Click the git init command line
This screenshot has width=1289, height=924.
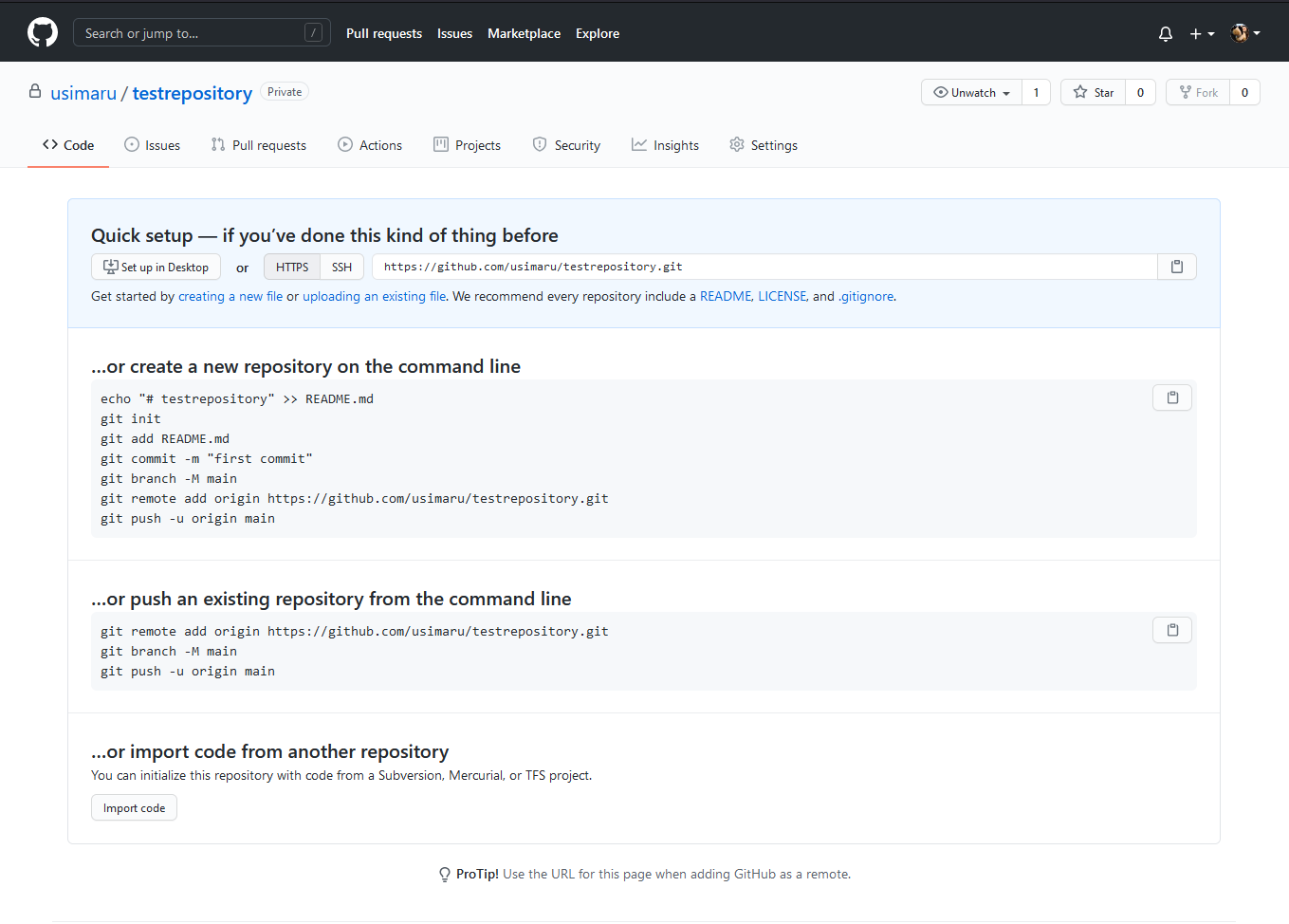[131, 418]
